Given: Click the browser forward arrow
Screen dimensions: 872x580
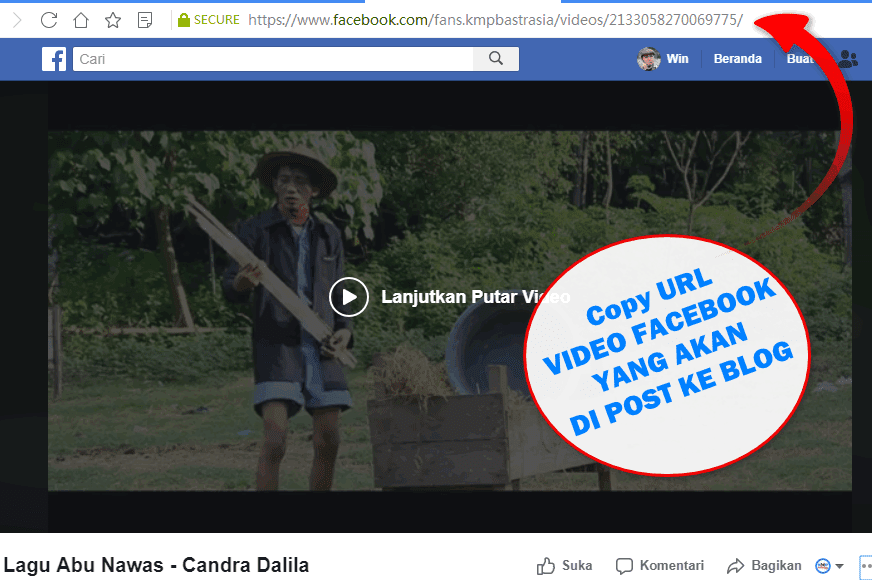Looking at the screenshot, I should (x=17, y=21).
